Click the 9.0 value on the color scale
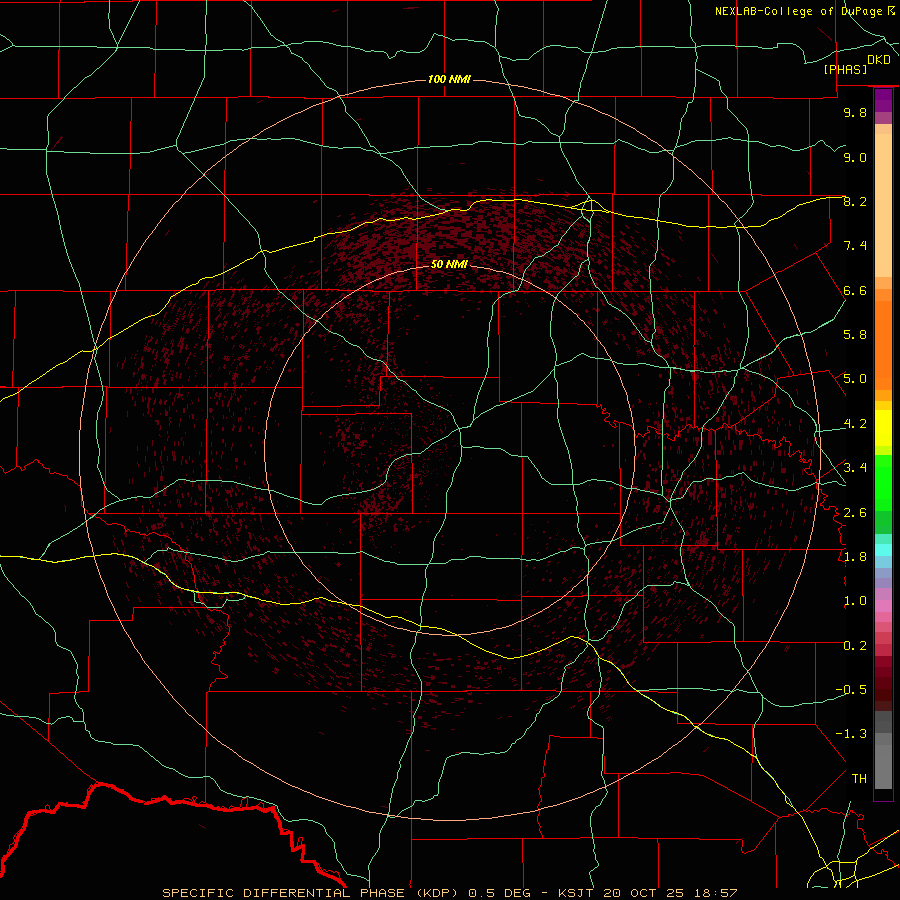 click(855, 157)
